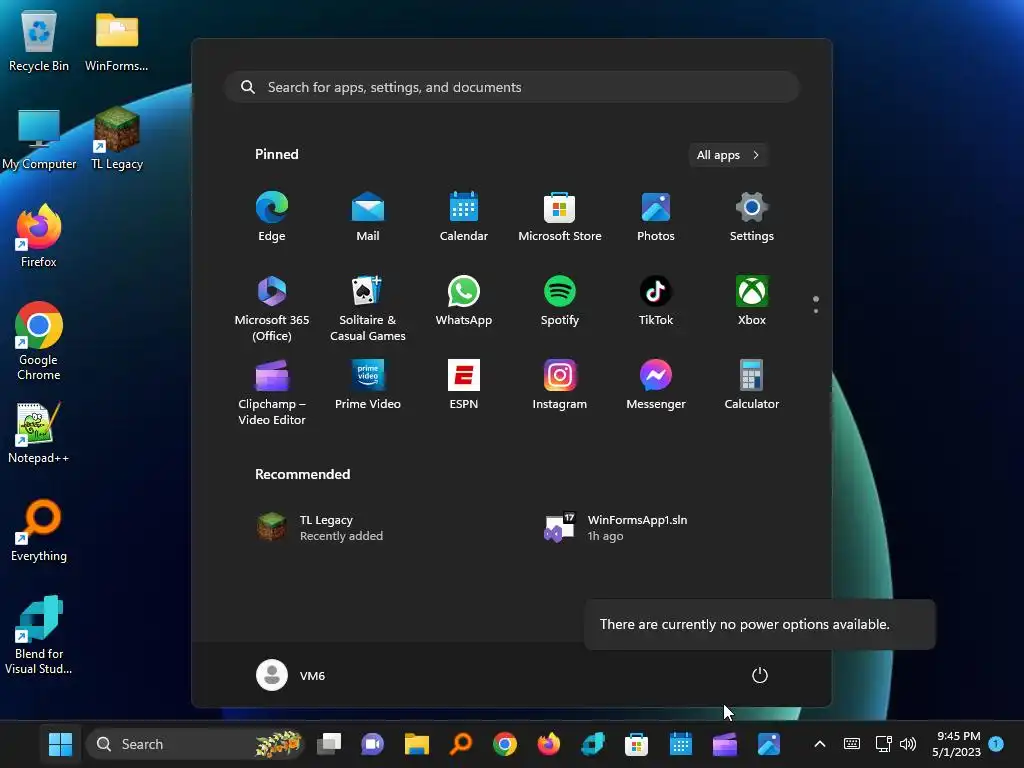Image resolution: width=1024 pixels, height=768 pixels.
Task: Launch Firefox from taskbar
Action: coord(549,744)
